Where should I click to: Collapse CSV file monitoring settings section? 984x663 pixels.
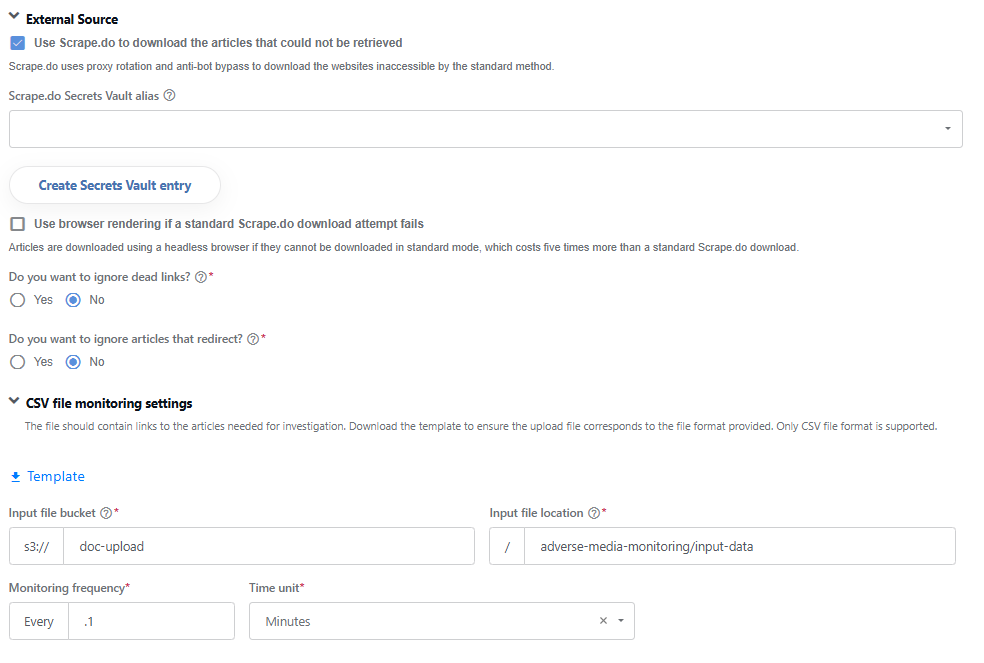pyautogui.click(x=14, y=401)
